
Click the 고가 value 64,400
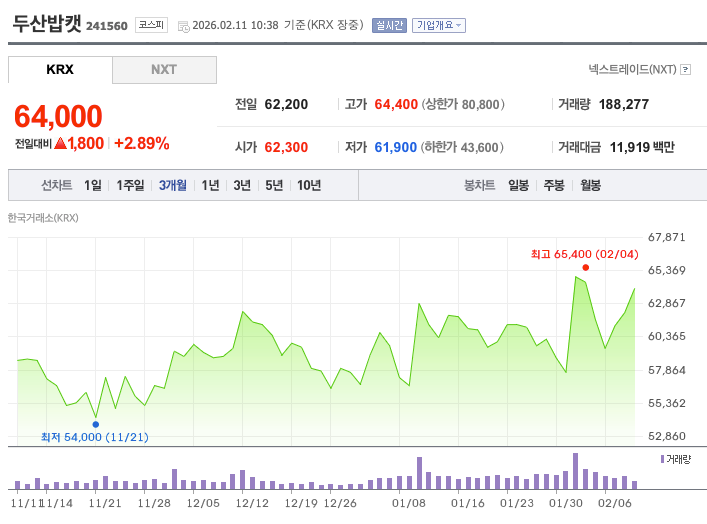(396, 105)
